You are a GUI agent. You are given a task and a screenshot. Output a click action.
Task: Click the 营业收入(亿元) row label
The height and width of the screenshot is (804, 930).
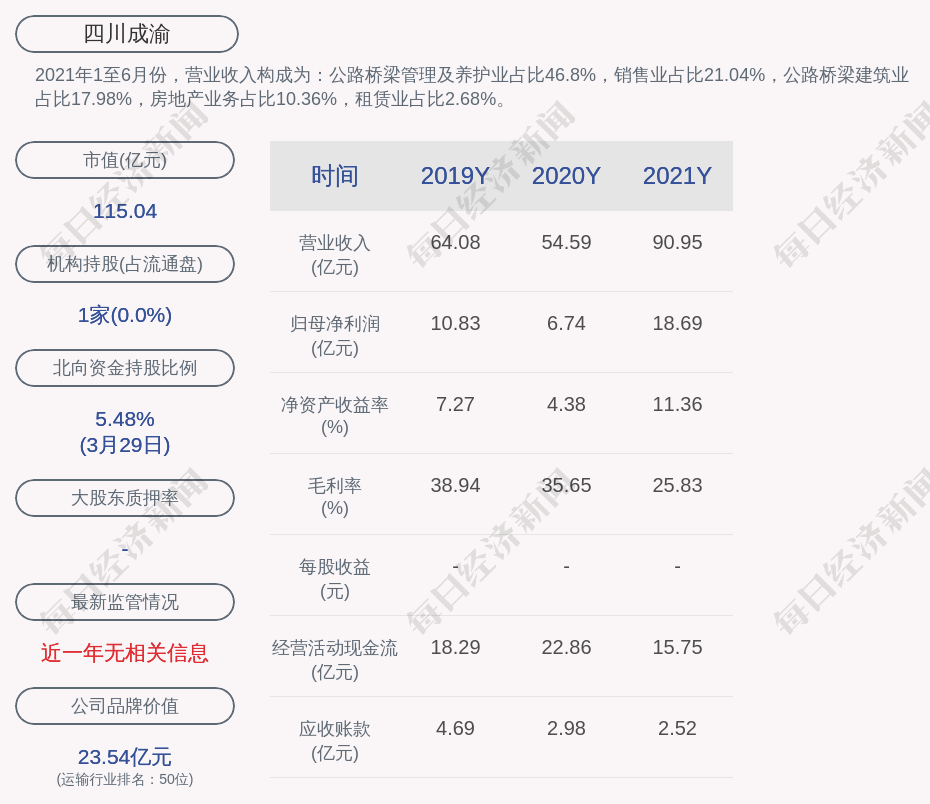pos(335,254)
